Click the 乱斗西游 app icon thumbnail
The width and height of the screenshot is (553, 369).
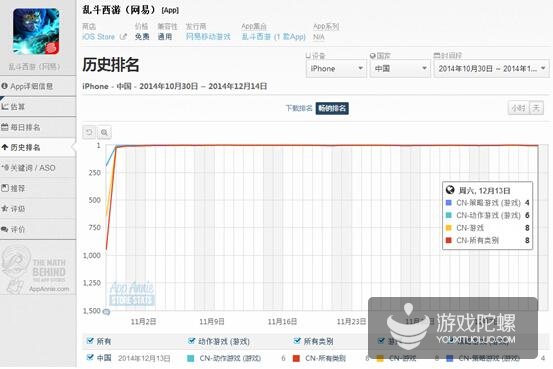[x=36, y=31]
